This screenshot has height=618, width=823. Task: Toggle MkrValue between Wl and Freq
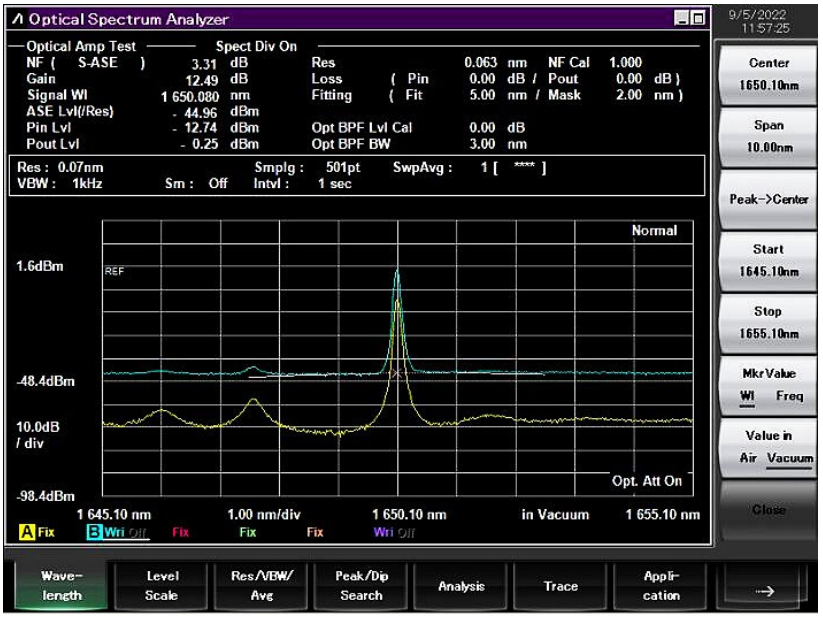click(768, 385)
